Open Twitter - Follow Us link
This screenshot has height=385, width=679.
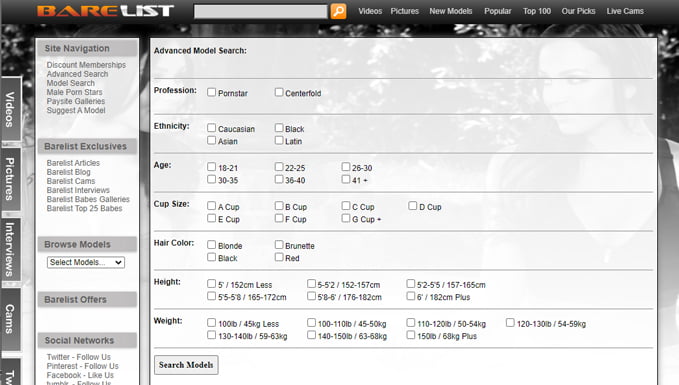[x=78, y=357]
